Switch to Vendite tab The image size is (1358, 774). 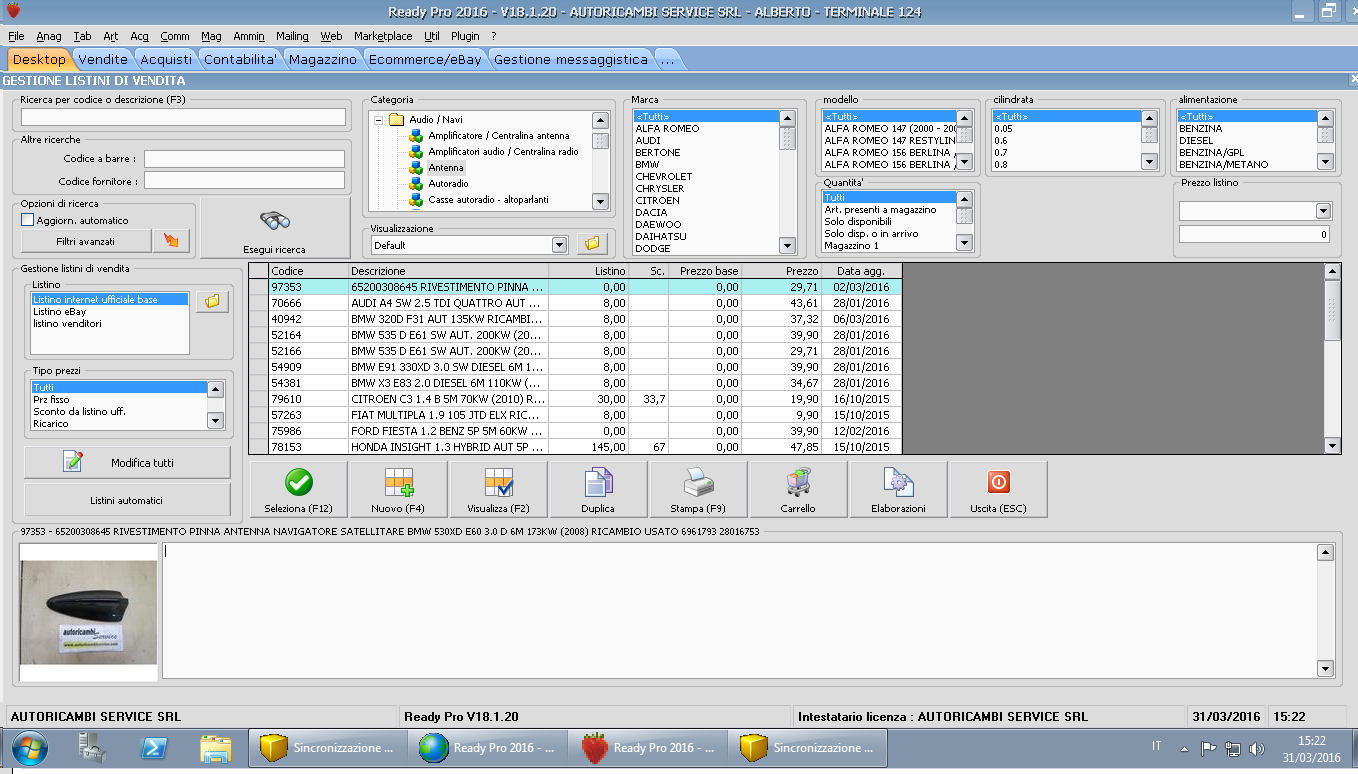(103, 59)
